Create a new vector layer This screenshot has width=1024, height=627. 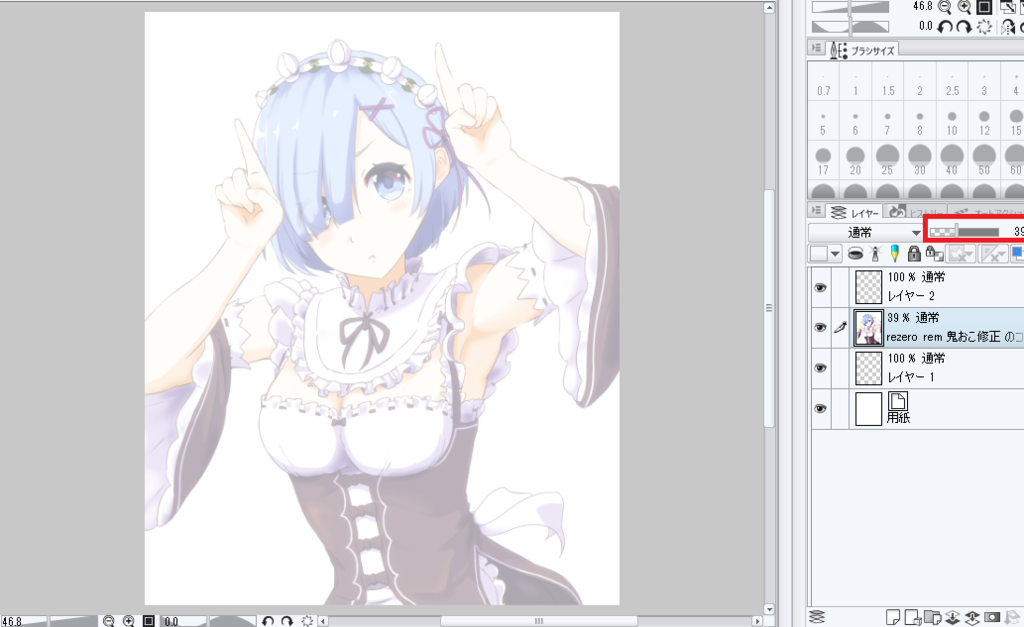(x=912, y=617)
